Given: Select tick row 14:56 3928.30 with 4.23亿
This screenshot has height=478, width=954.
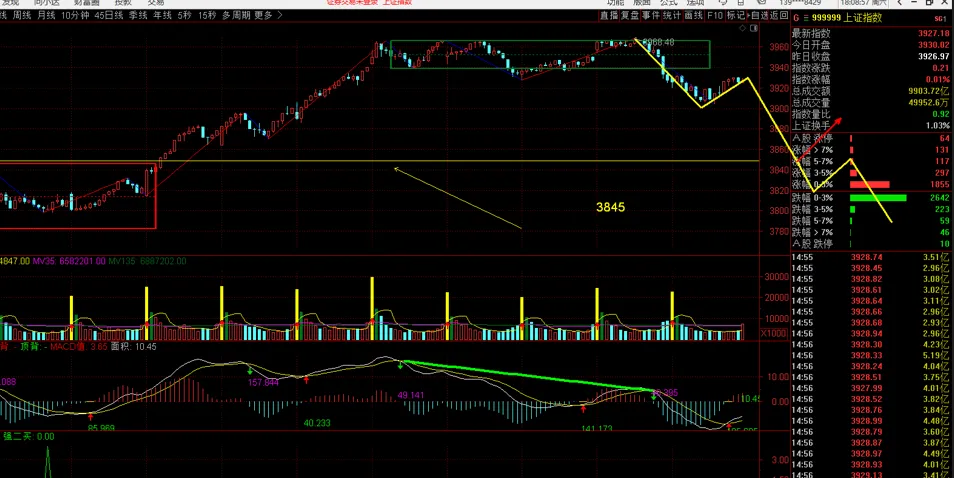Looking at the screenshot, I should (x=871, y=344).
